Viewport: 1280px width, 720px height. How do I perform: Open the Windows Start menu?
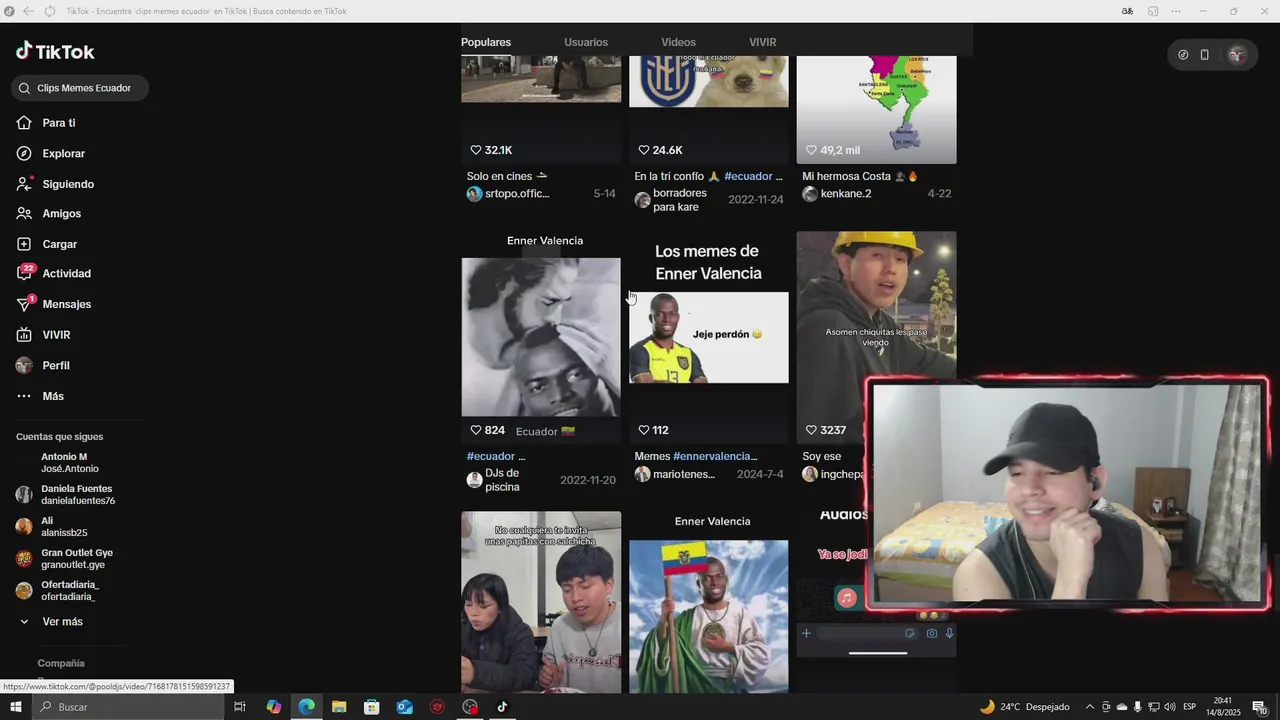[15, 707]
